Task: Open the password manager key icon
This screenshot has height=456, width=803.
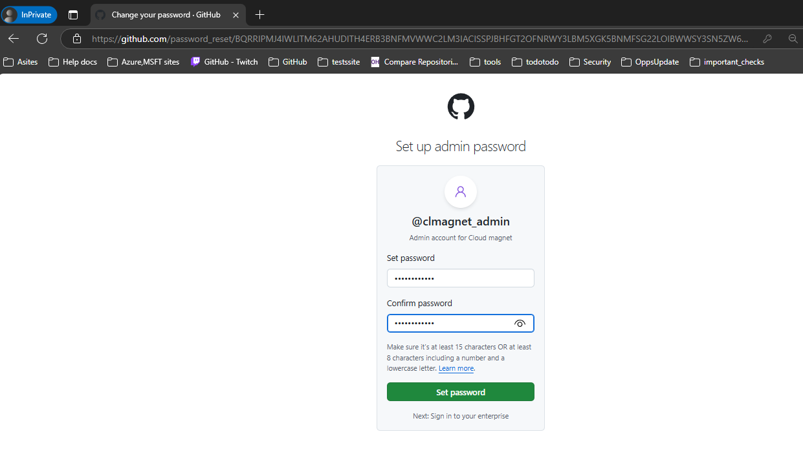Action: 767,38
